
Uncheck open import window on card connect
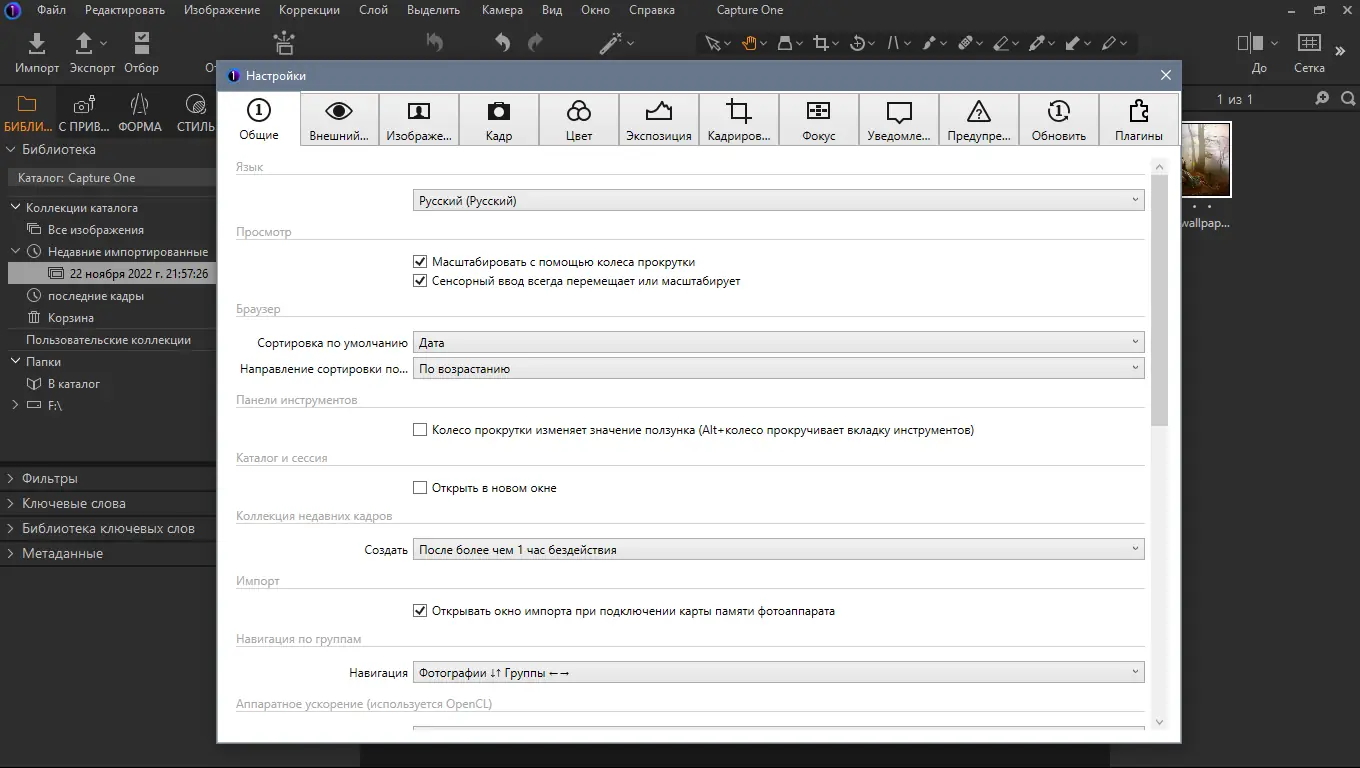point(420,610)
